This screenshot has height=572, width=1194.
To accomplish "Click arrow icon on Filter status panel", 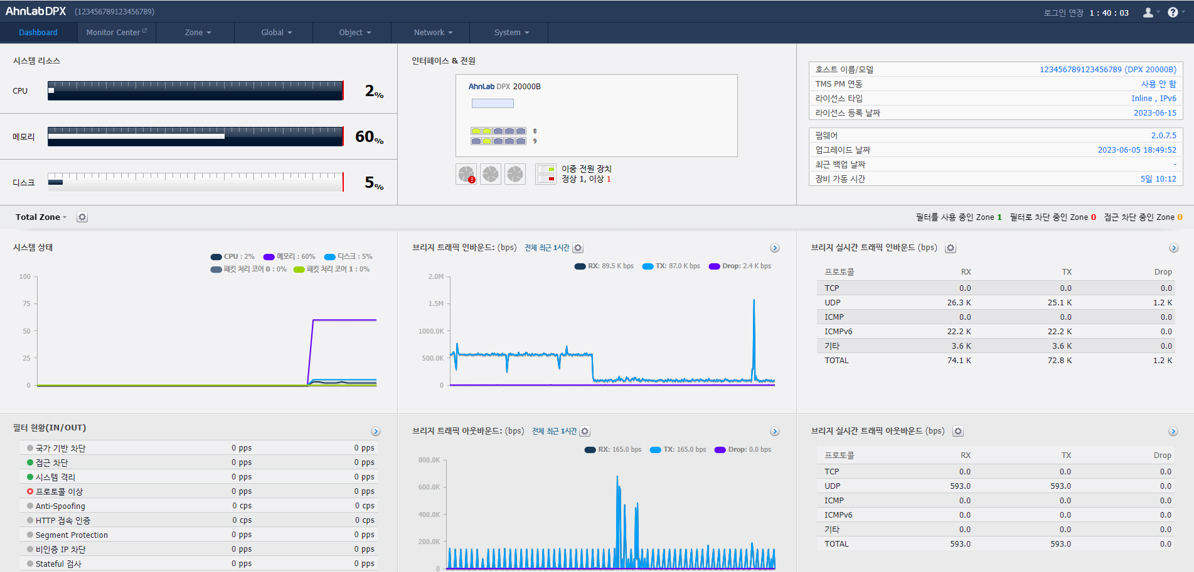I will pyautogui.click(x=375, y=431).
